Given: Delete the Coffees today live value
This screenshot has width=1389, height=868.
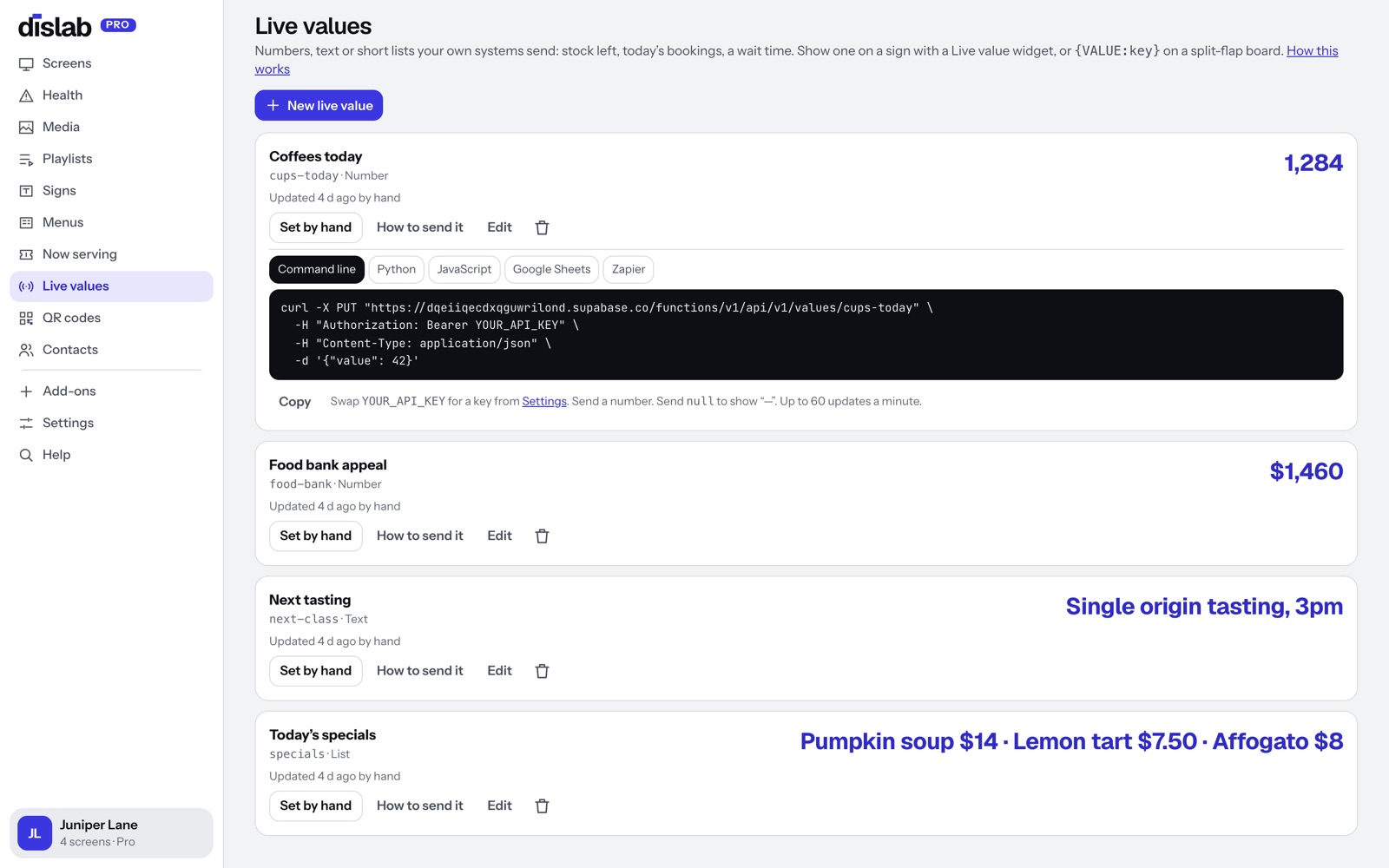Looking at the screenshot, I should point(542,227).
